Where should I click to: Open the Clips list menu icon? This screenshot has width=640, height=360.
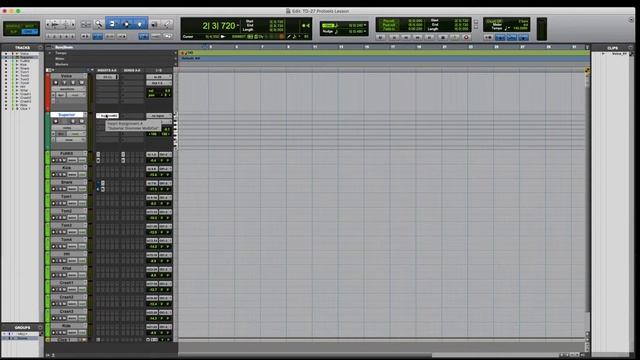[x=631, y=47]
